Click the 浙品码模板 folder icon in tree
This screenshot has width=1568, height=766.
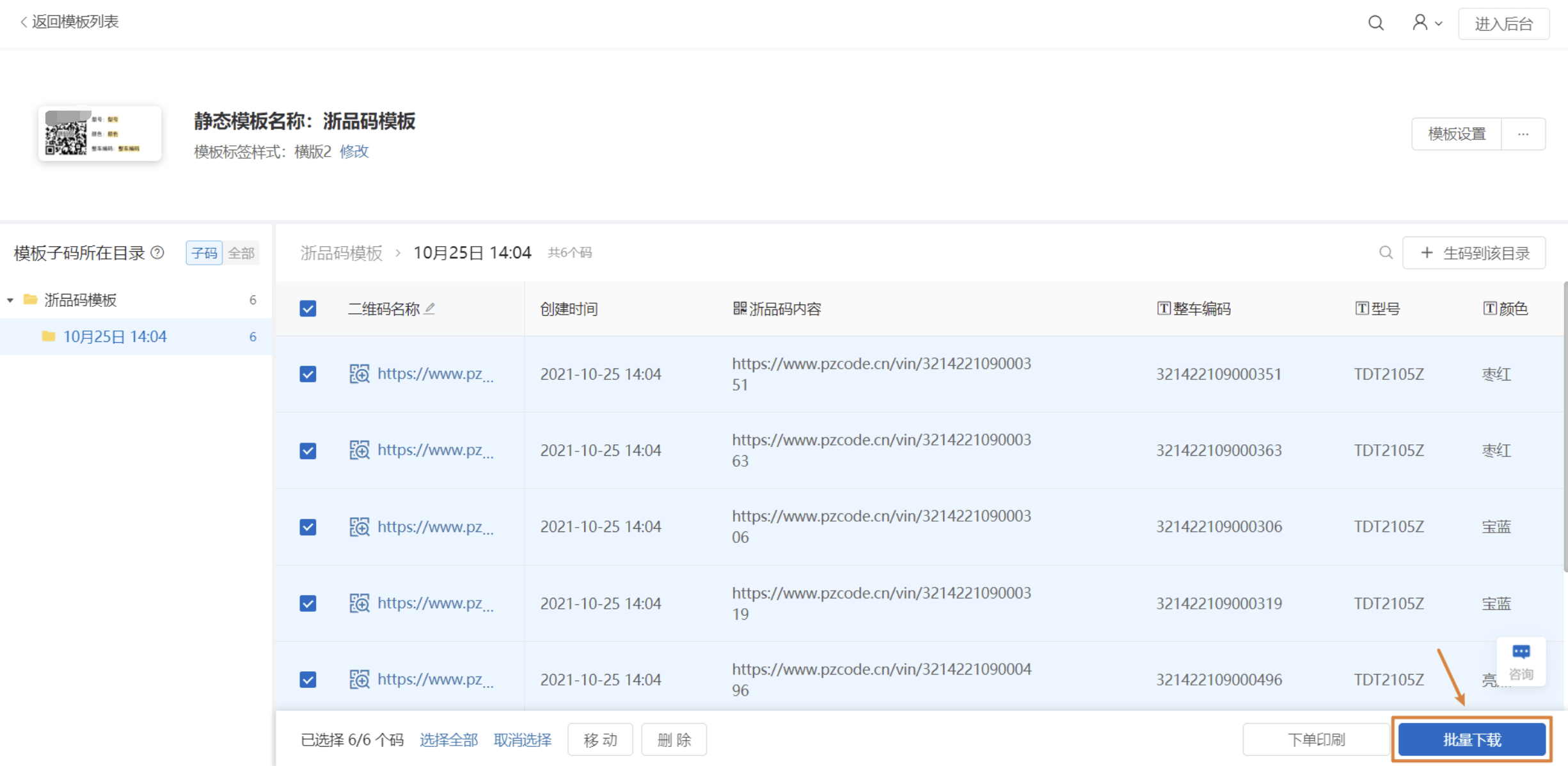point(30,300)
